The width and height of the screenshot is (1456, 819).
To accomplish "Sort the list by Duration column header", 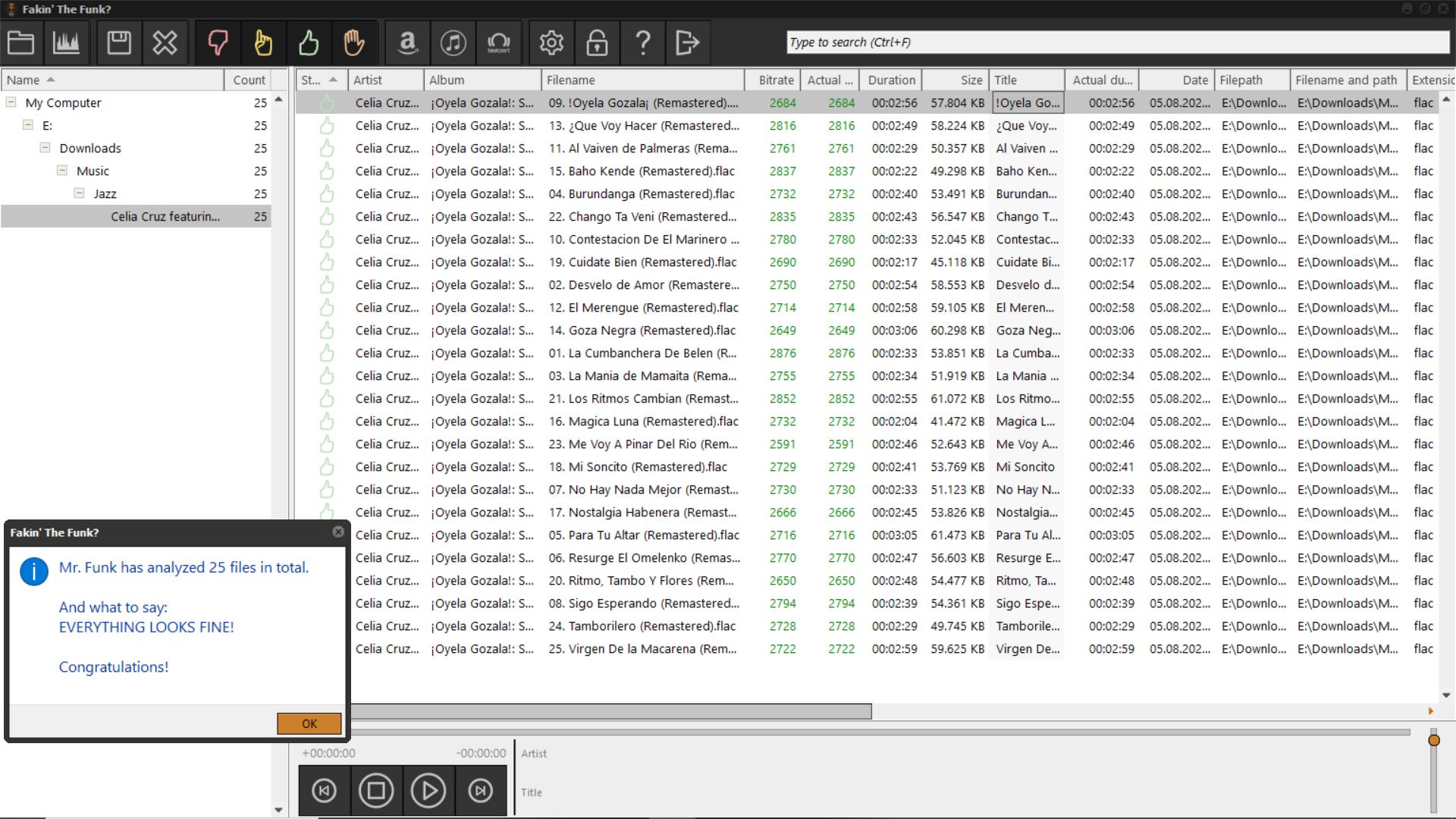I will click(891, 80).
